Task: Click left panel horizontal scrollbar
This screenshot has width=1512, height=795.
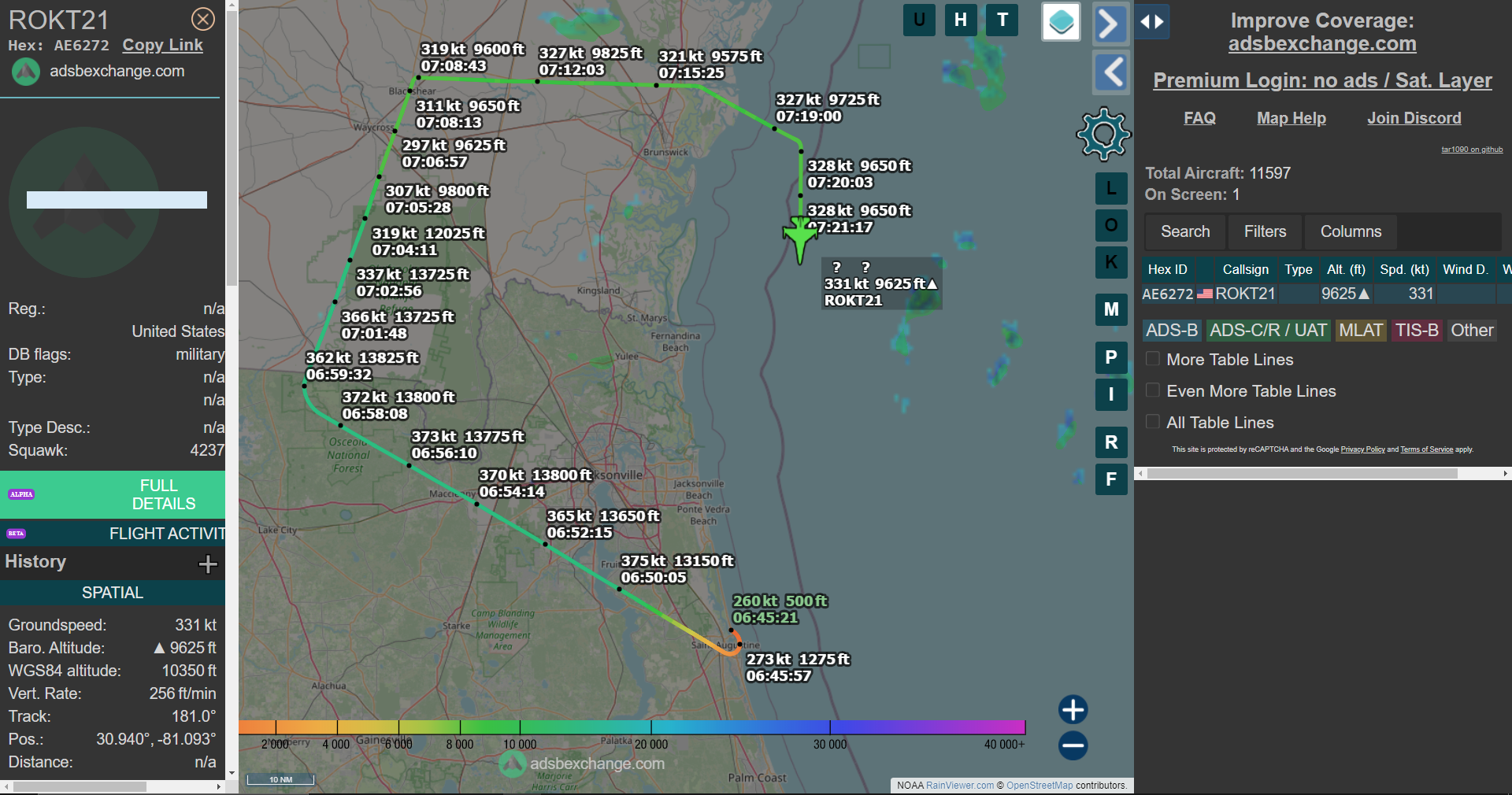Action: pyautogui.click(x=80, y=787)
